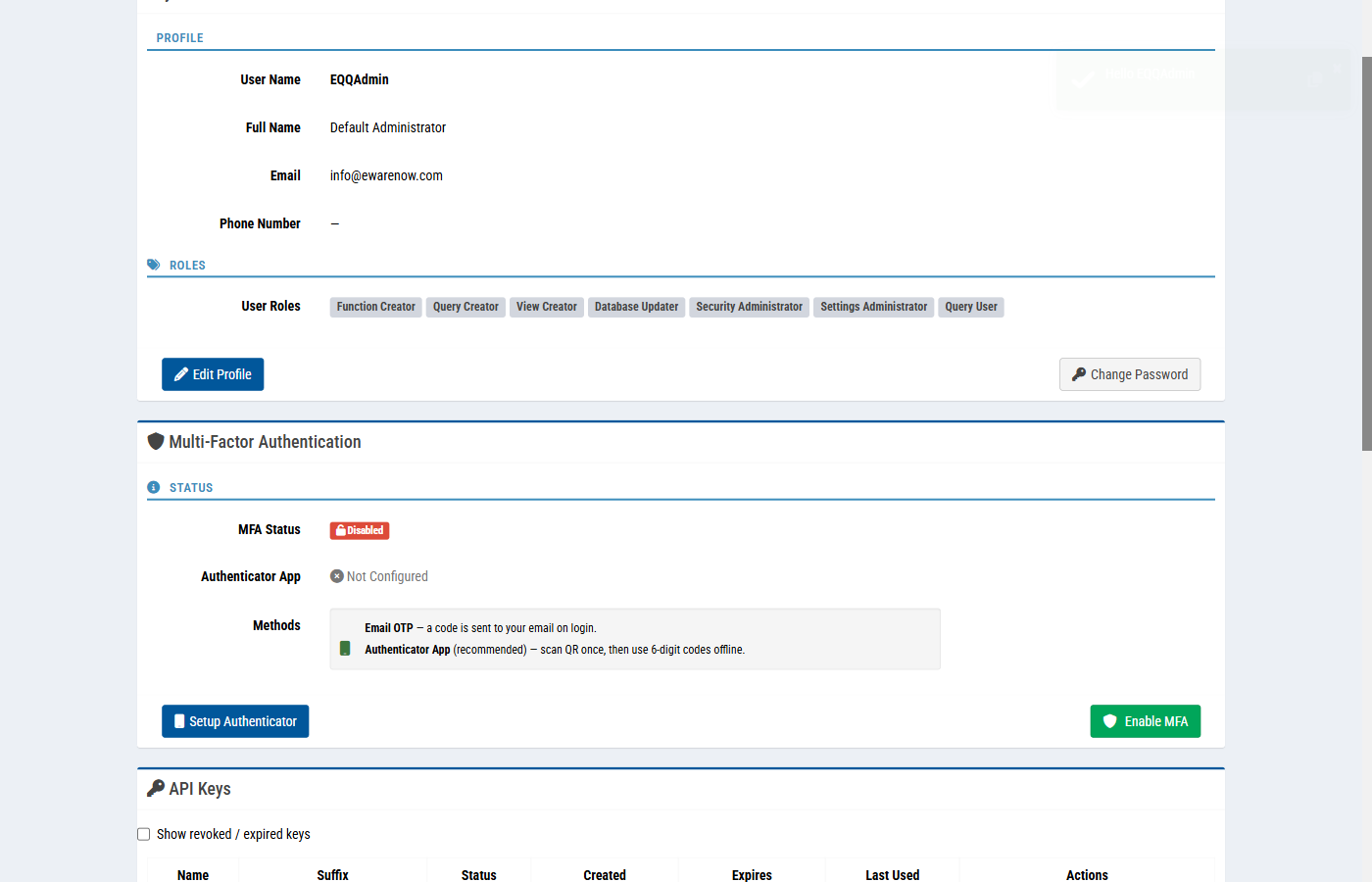Click the phone icon on Setup Authenticator
The image size is (1372, 882).
(179, 720)
